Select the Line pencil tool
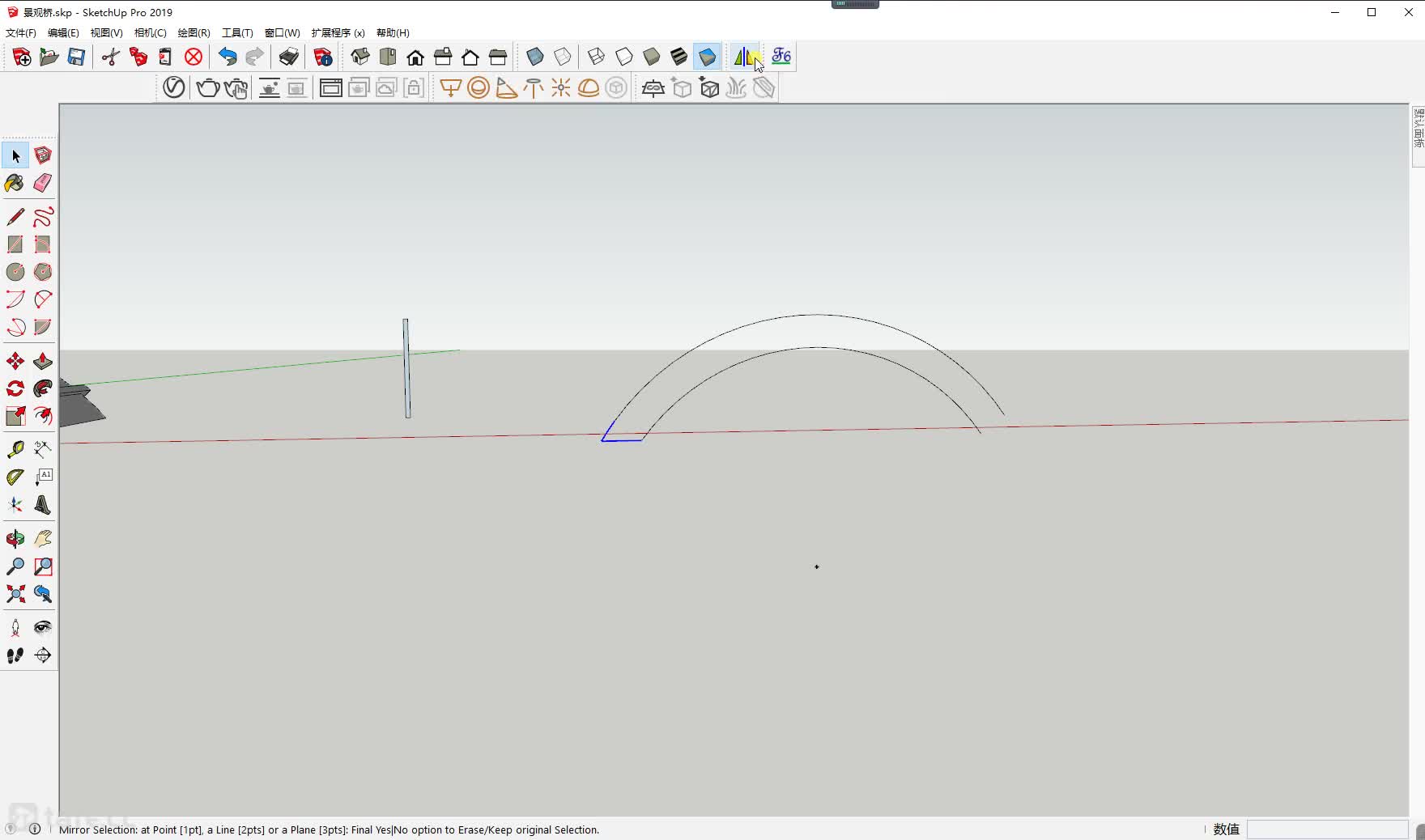This screenshot has width=1425, height=840. click(15, 217)
